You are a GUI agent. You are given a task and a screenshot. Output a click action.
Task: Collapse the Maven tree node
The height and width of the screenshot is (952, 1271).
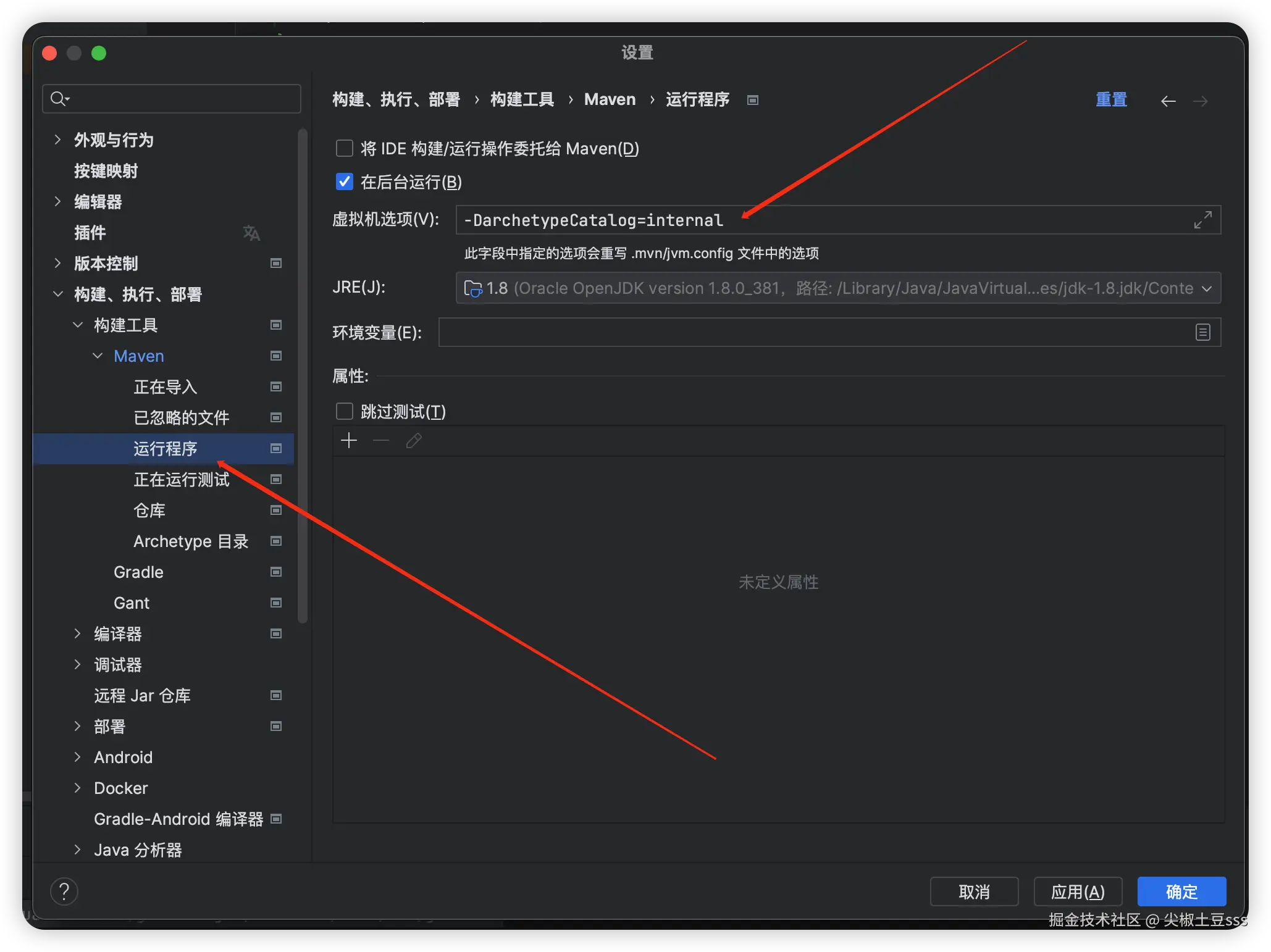98,356
